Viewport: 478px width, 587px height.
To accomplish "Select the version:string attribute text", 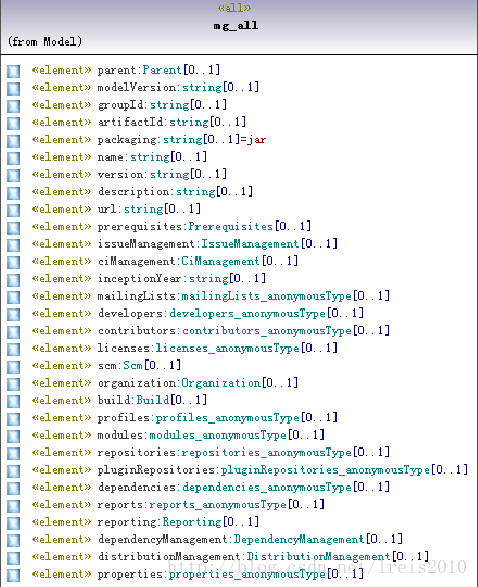I will point(162,174).
